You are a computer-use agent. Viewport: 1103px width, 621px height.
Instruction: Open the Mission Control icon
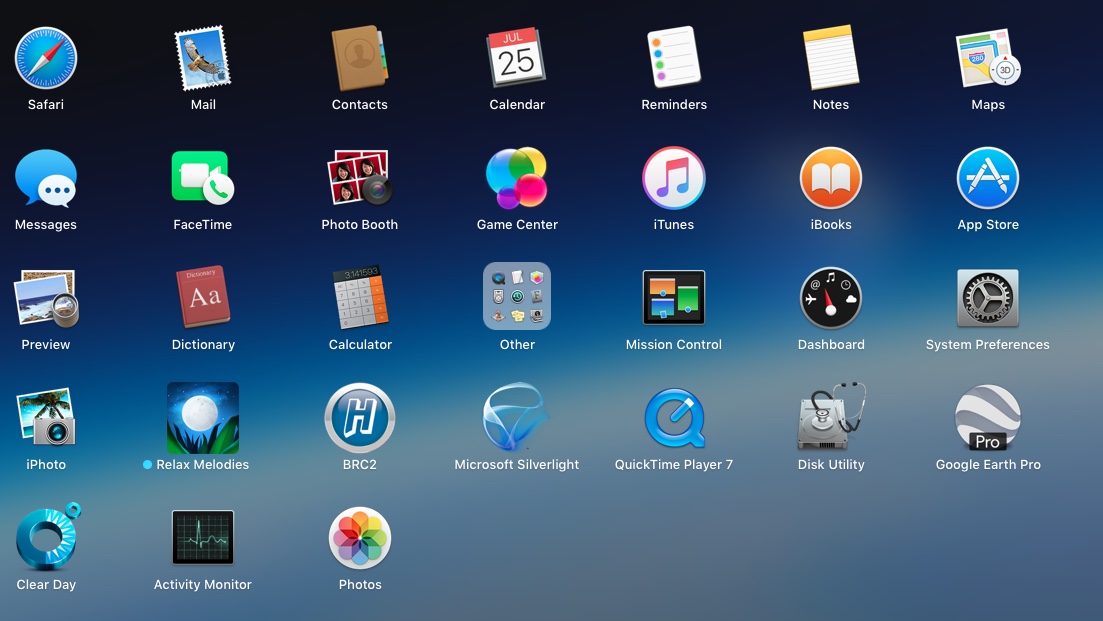(x=674, y=297)
